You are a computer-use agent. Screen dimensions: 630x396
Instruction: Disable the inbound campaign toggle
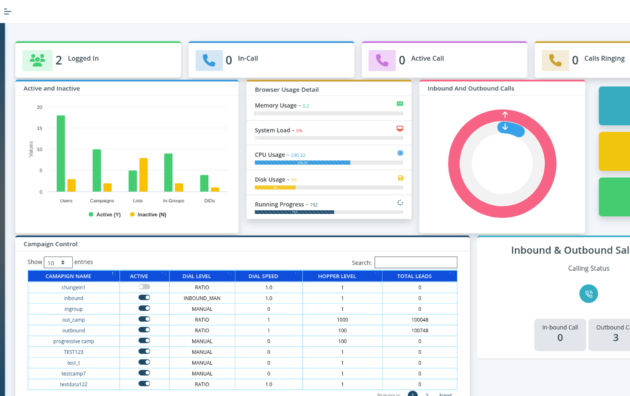144,298
